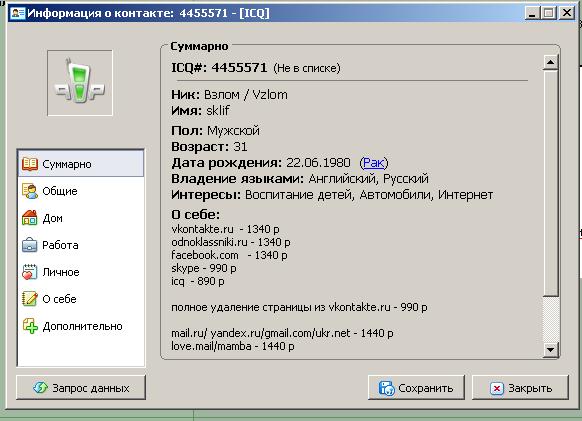Click the disk icon on Сохранить
The width and height of the screenshot is (582, 421).
(386, 388)
